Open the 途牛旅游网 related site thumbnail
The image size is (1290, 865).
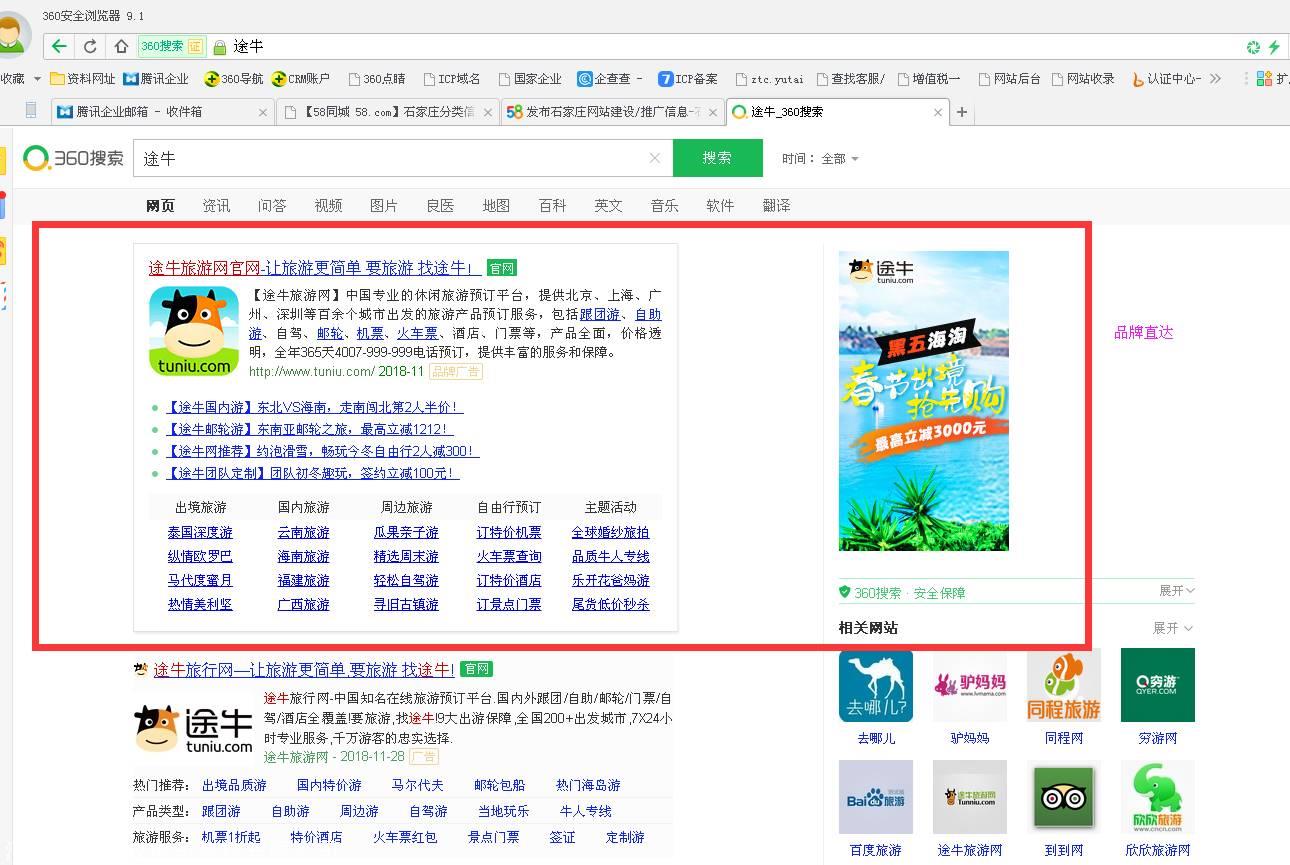970,797
